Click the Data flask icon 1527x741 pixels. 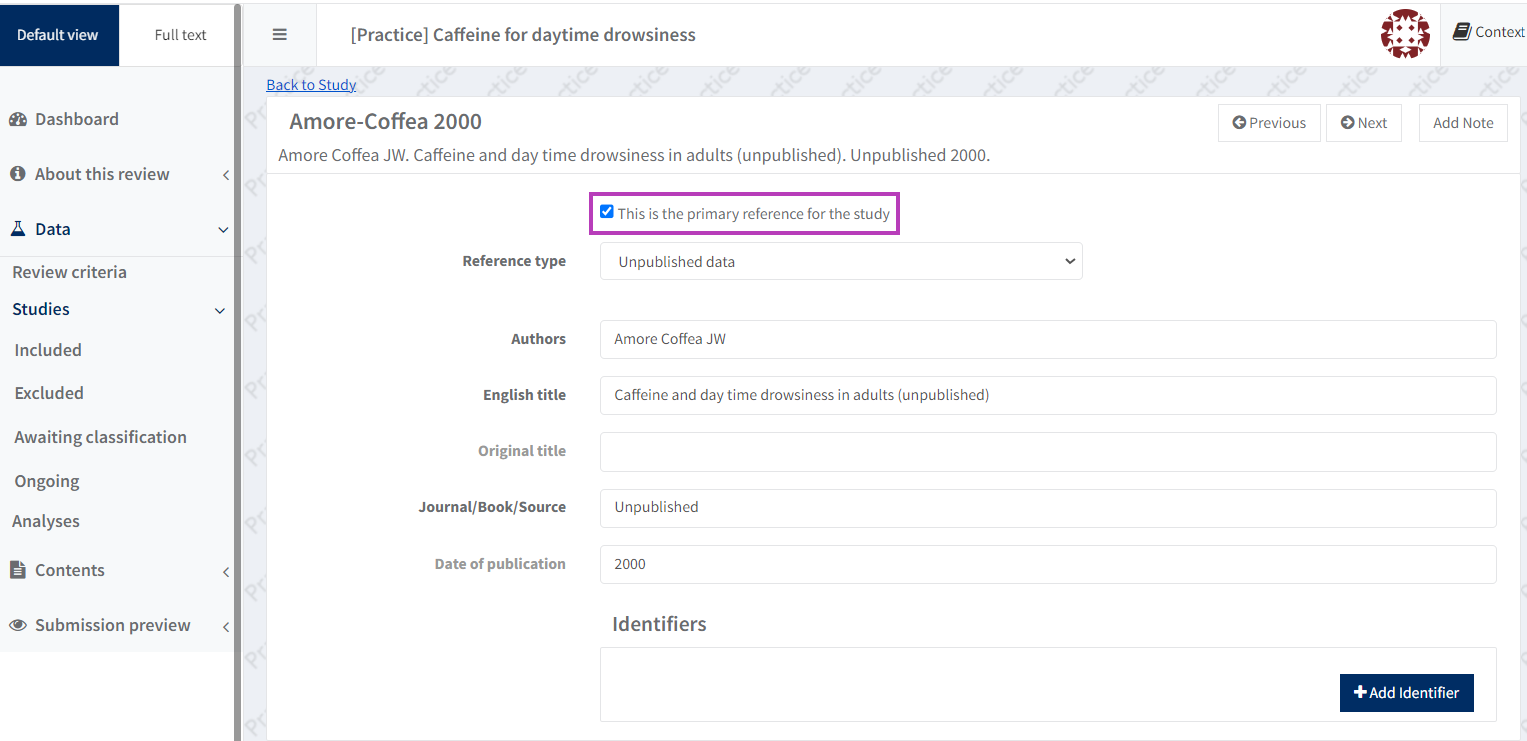click(x=18, y=229)
